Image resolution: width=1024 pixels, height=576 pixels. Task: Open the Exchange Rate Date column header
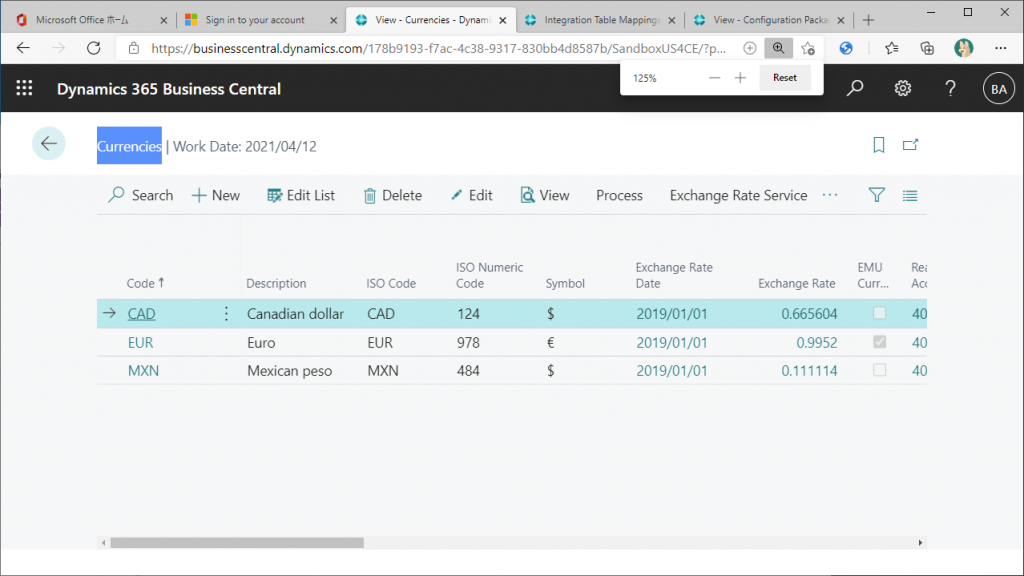[674, 276]
